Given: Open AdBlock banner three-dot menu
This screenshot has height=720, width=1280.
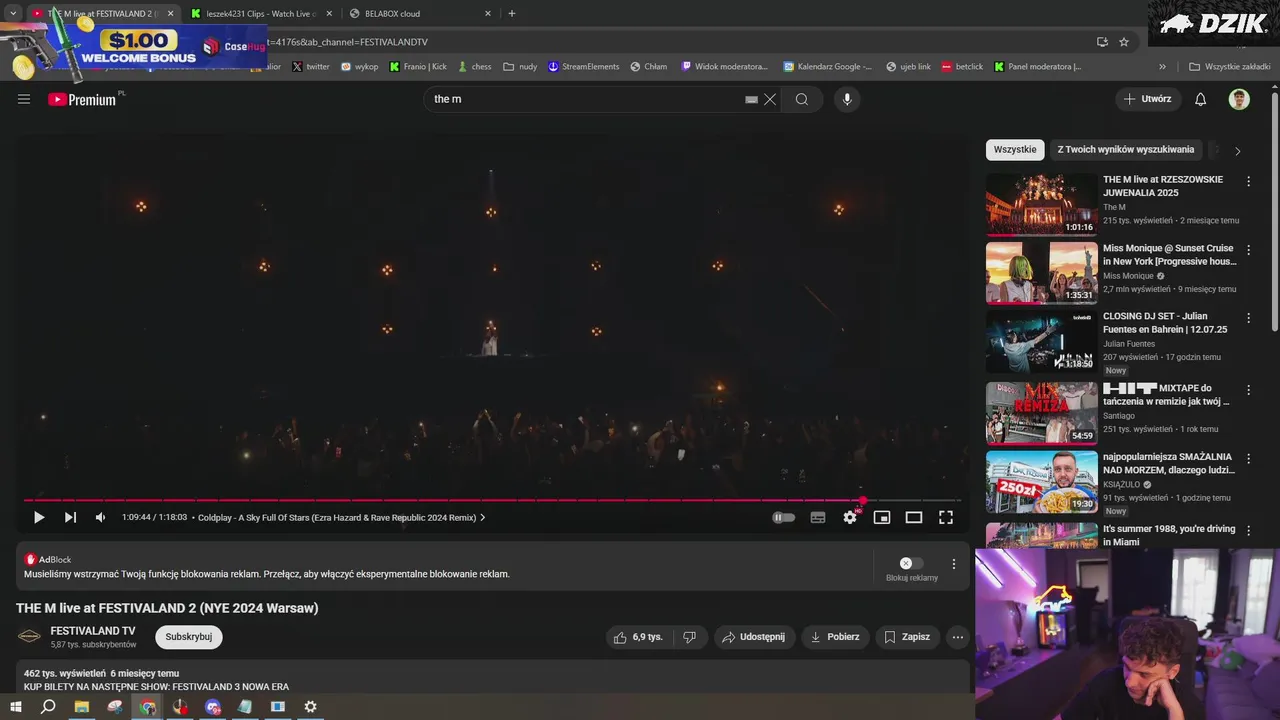Looking at the screenshot, I should (x=953, y=564).
